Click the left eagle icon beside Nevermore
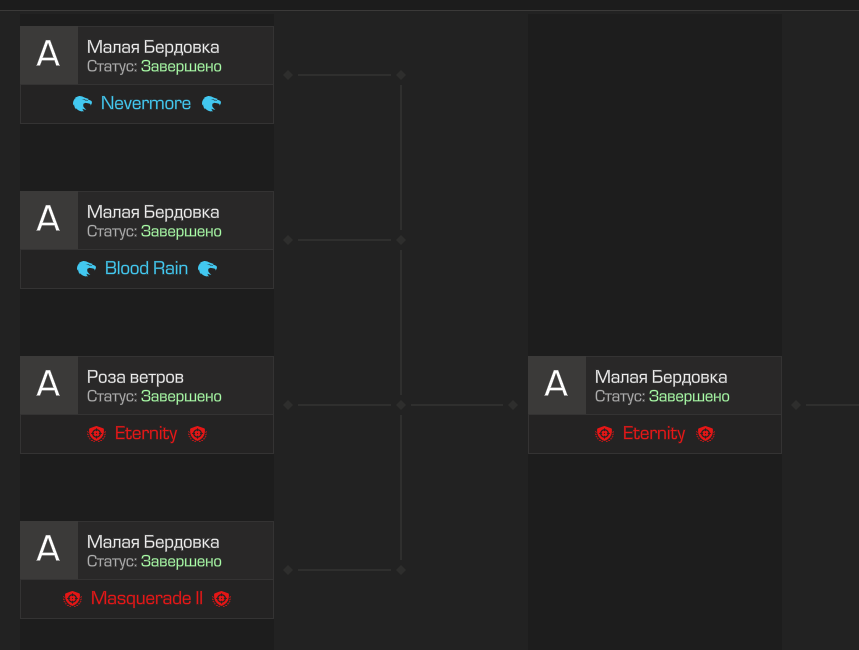The image size is (859, 650). pyautogui.click(x=82, y=103)
